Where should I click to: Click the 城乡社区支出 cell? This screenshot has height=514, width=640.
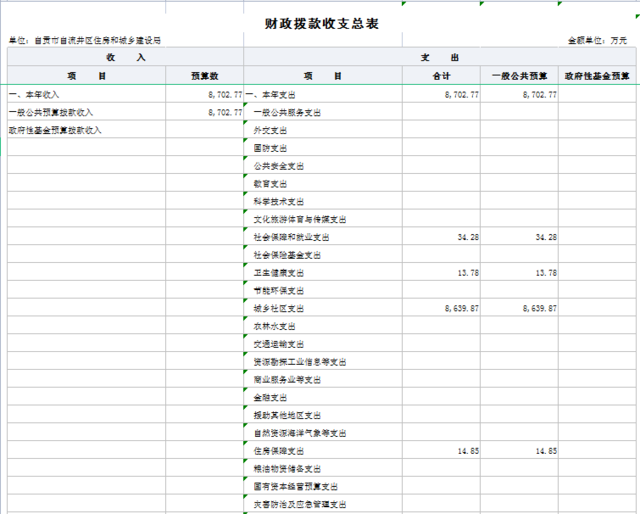point(279,309)
